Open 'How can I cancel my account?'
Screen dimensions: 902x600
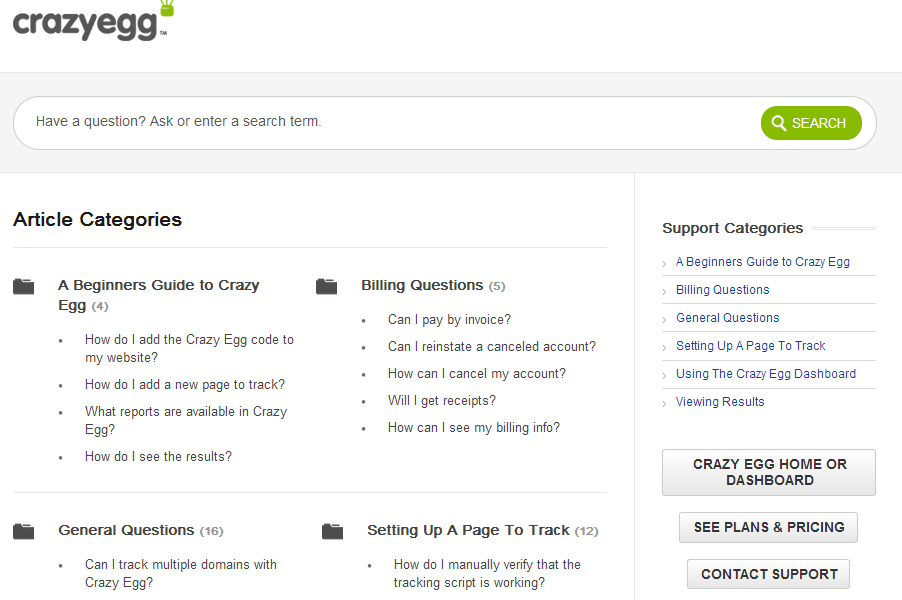coord(477,374)
